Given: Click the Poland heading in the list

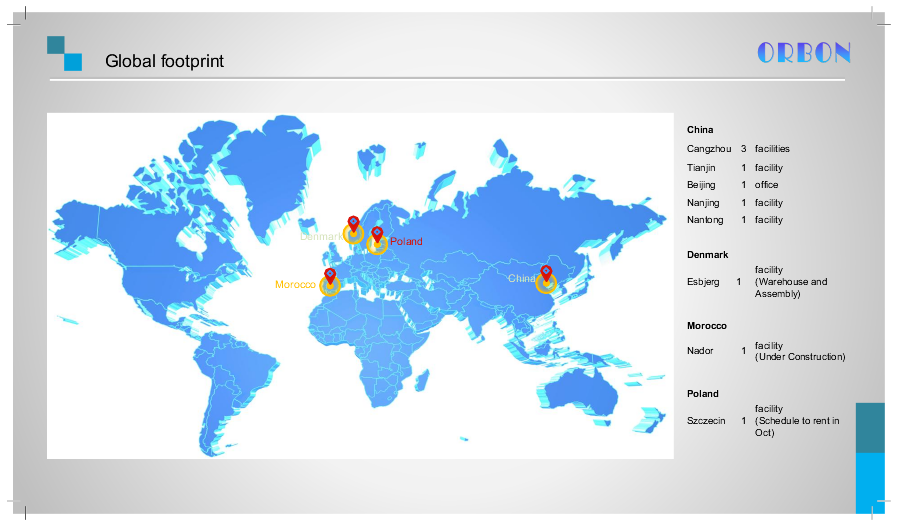Looking at the screenshot, I should point(702,394).
